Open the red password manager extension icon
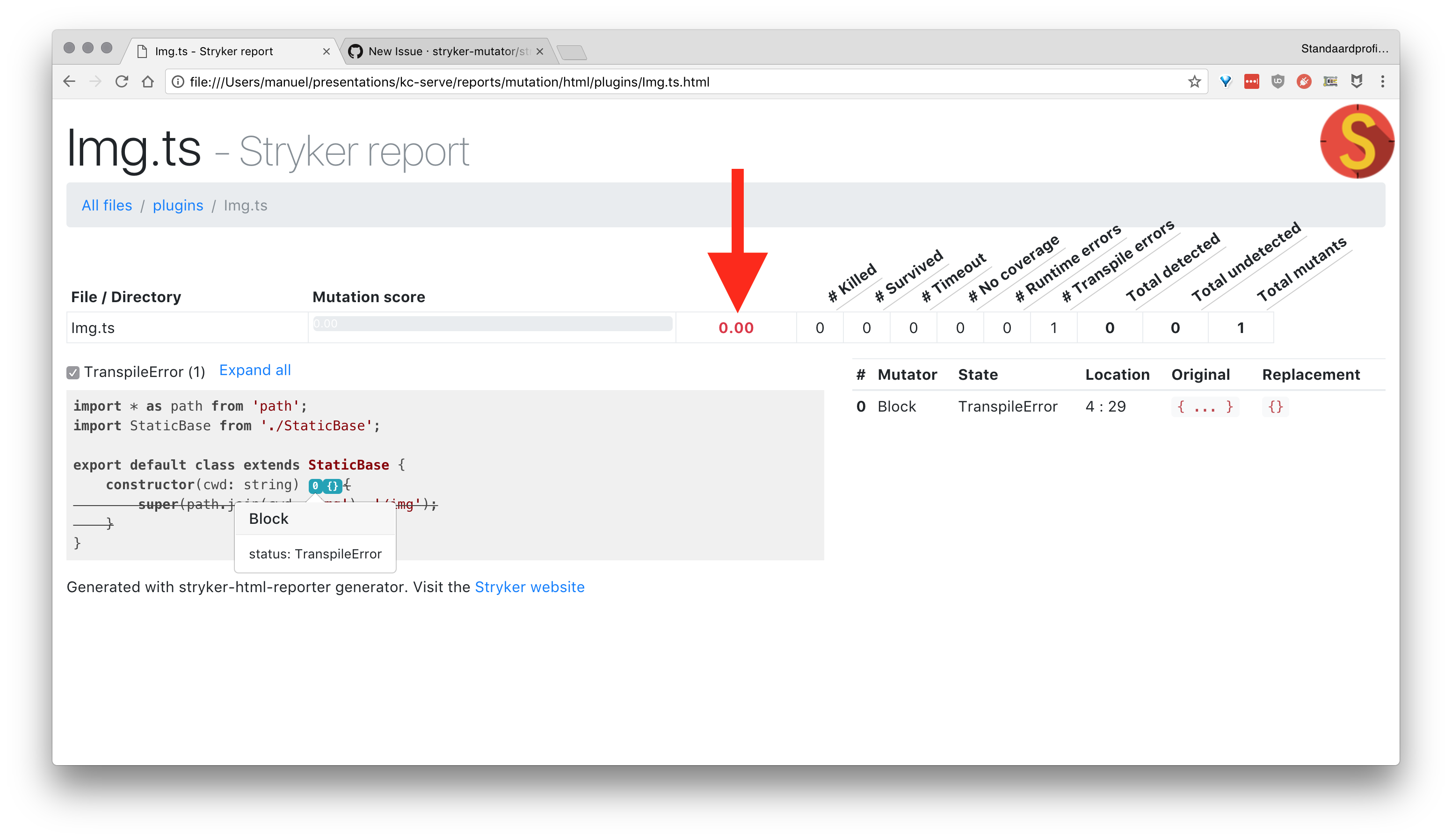This screenshot has width=1452, height=840. coord(1251,82)
